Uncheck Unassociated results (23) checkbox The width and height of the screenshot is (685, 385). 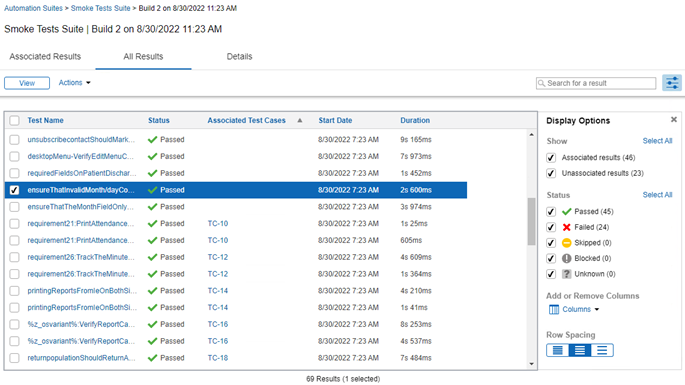[x=551, y=173]
